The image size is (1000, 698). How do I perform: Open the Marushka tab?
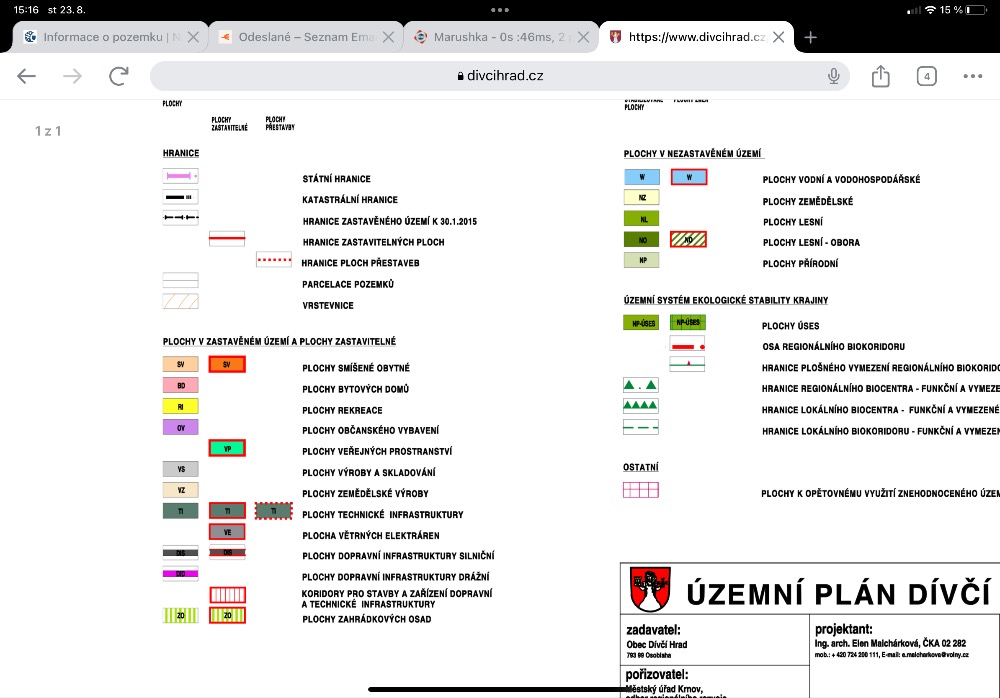point(492,37)
